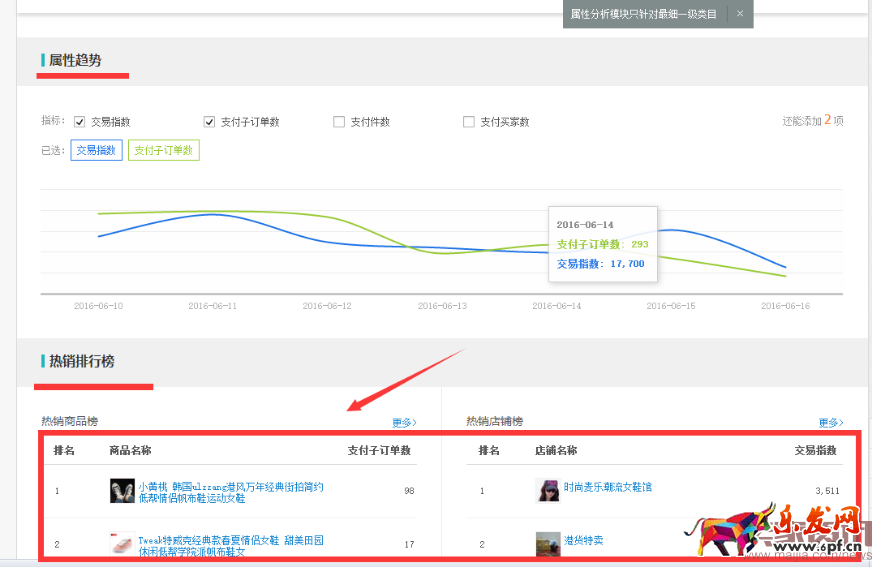Open the Tweak canvas shoes product thumbnail

pyautogui.click(x=122, y=545)
